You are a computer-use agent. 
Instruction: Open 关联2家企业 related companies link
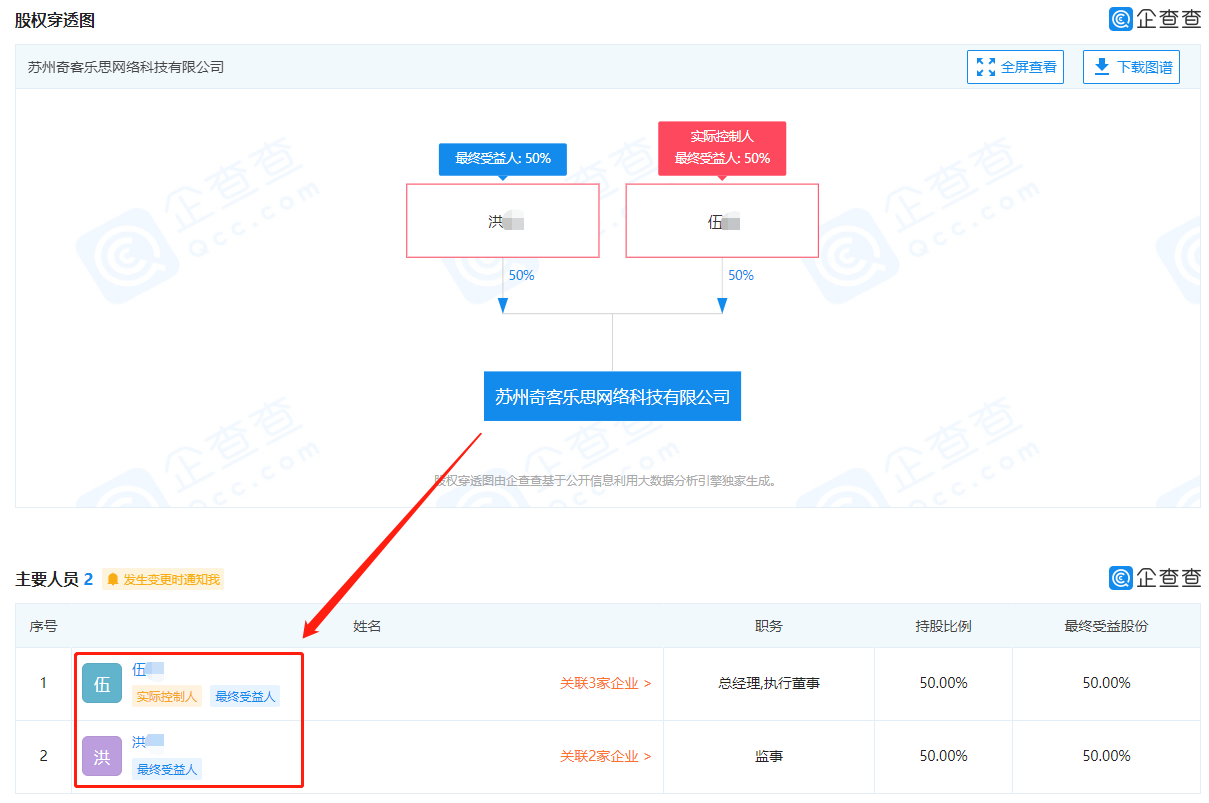[605, 756]
